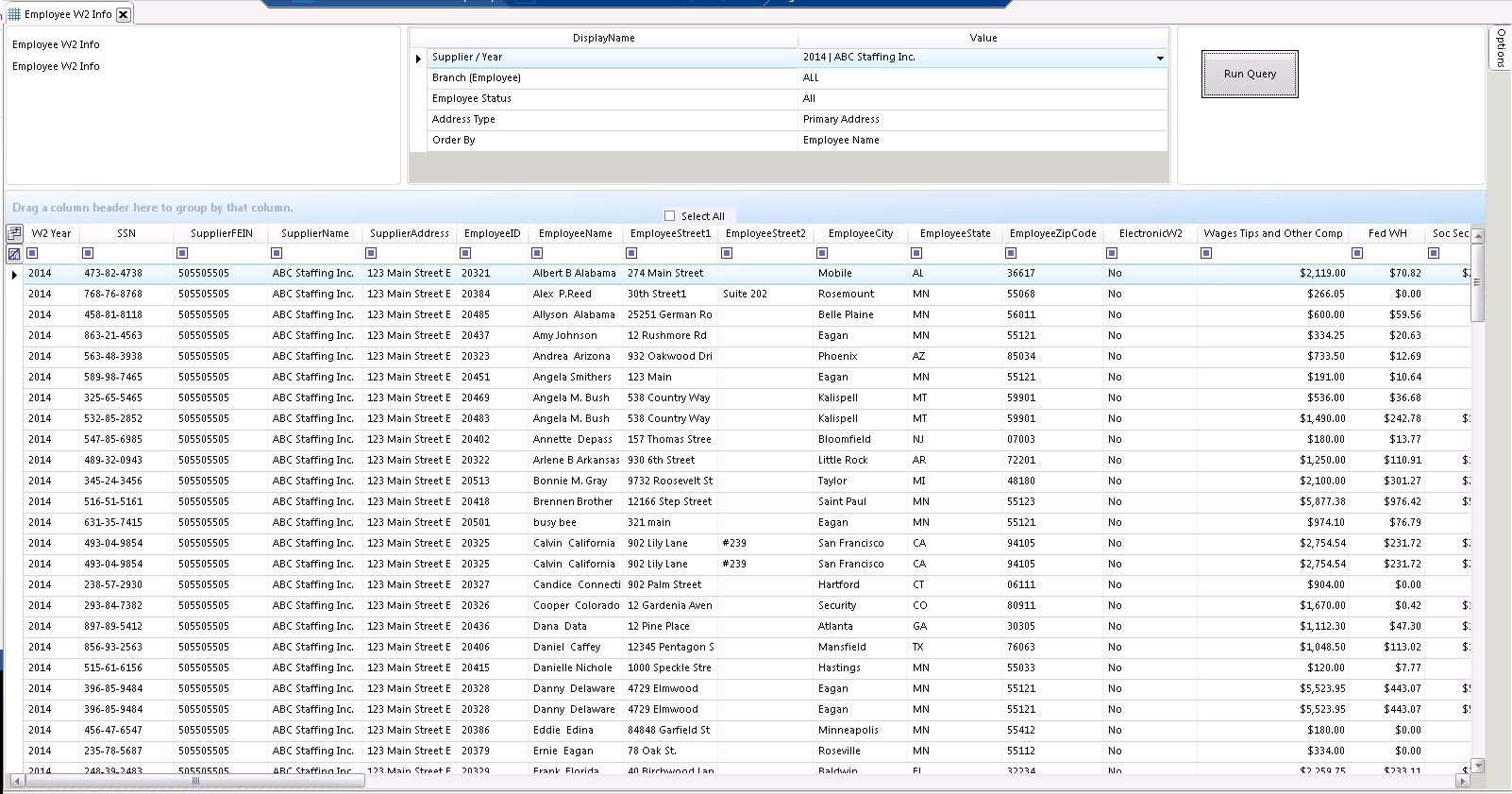Viewport: 1512px width, 794px height.
Task: Open filter operator icon under EmployeeCity column
Action: (x=822, y=253)
